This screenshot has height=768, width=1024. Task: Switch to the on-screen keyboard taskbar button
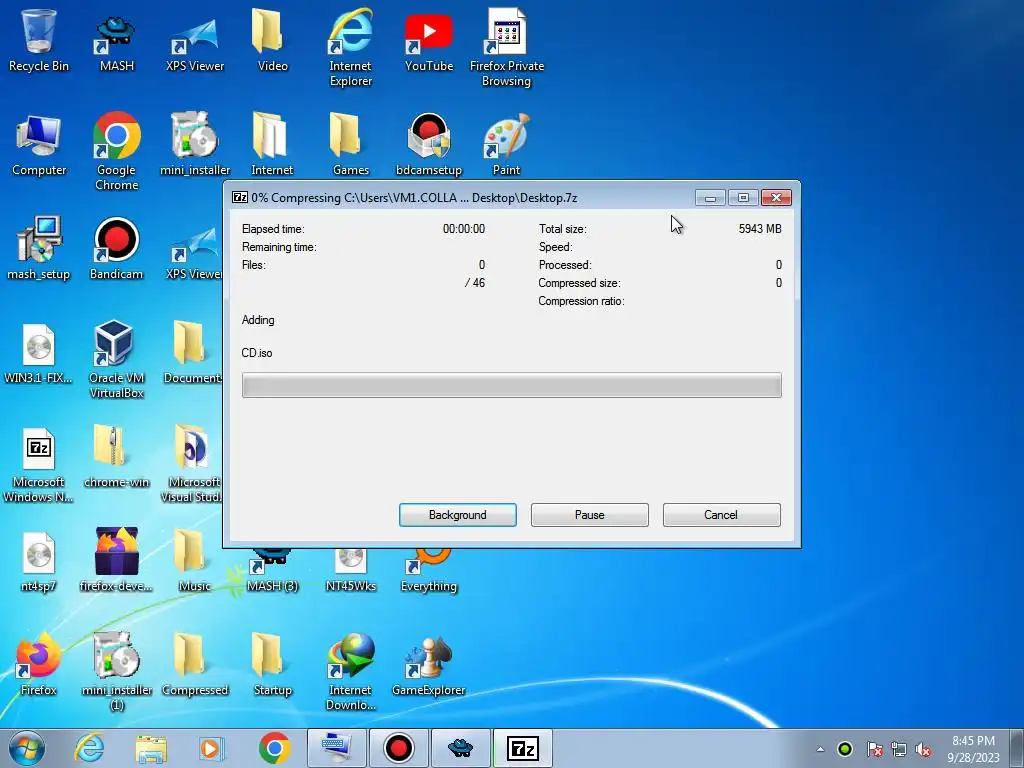(336, 748)
